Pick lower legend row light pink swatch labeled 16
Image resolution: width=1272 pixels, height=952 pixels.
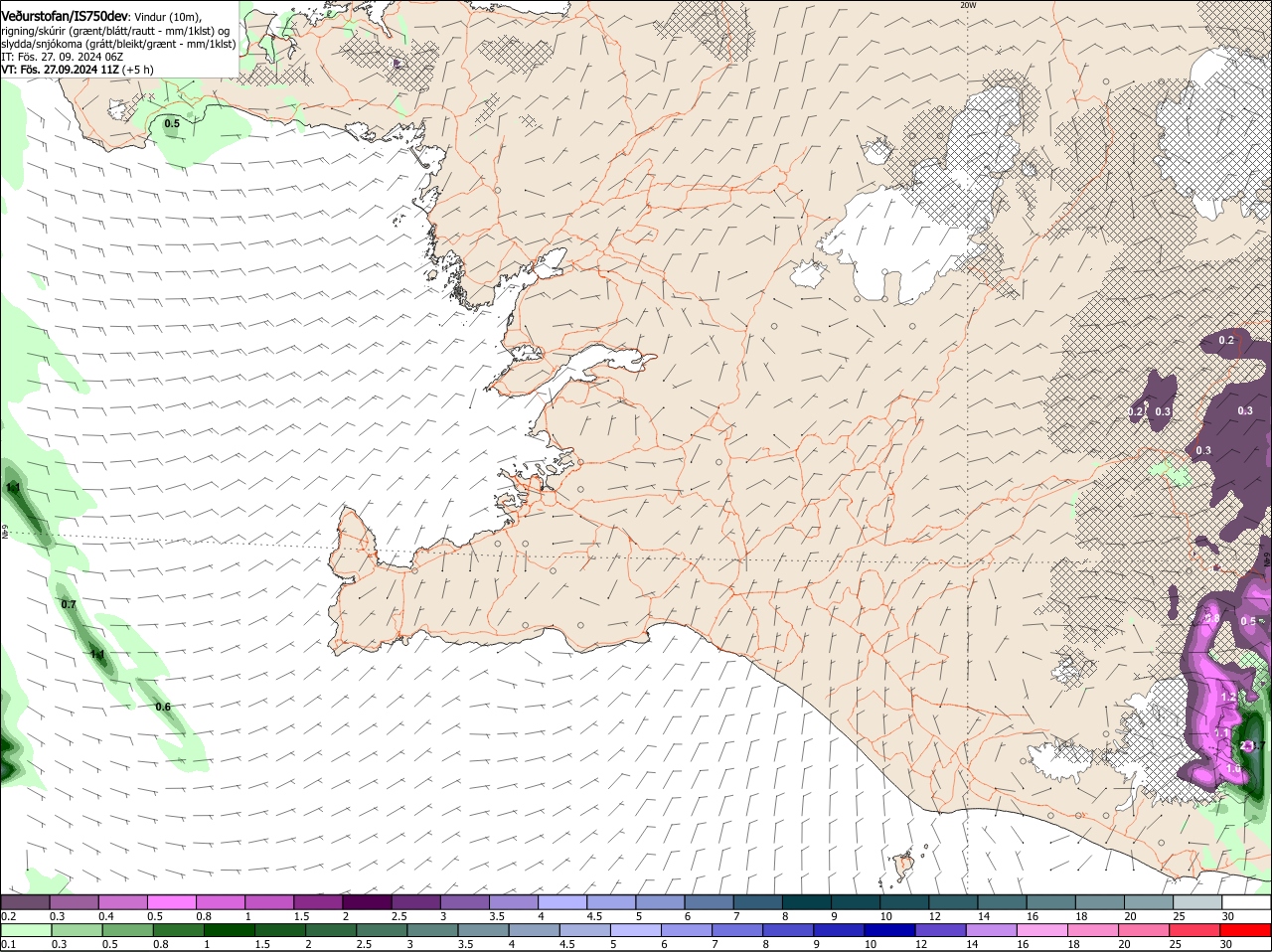click(1042, 930)
